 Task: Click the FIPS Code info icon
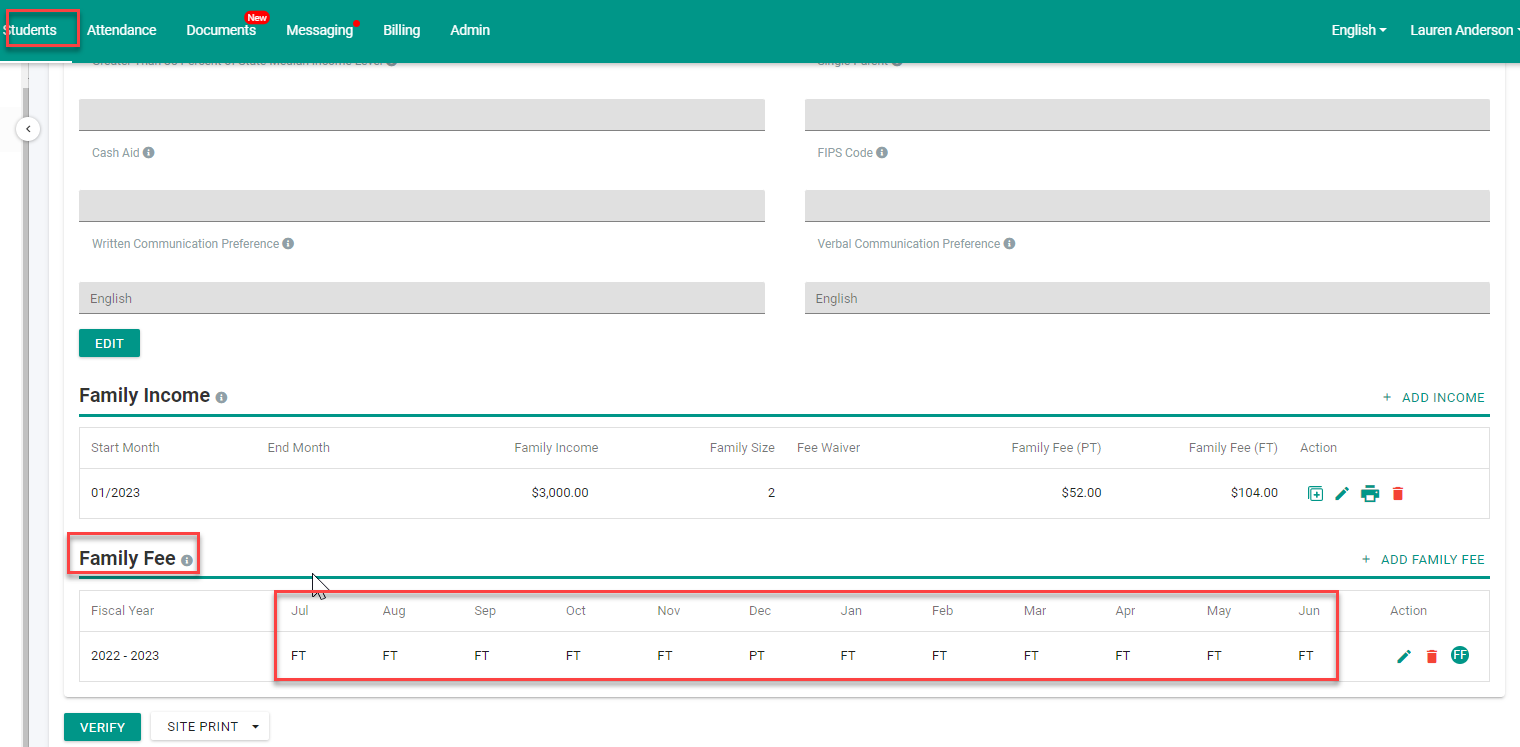[881, 152]
